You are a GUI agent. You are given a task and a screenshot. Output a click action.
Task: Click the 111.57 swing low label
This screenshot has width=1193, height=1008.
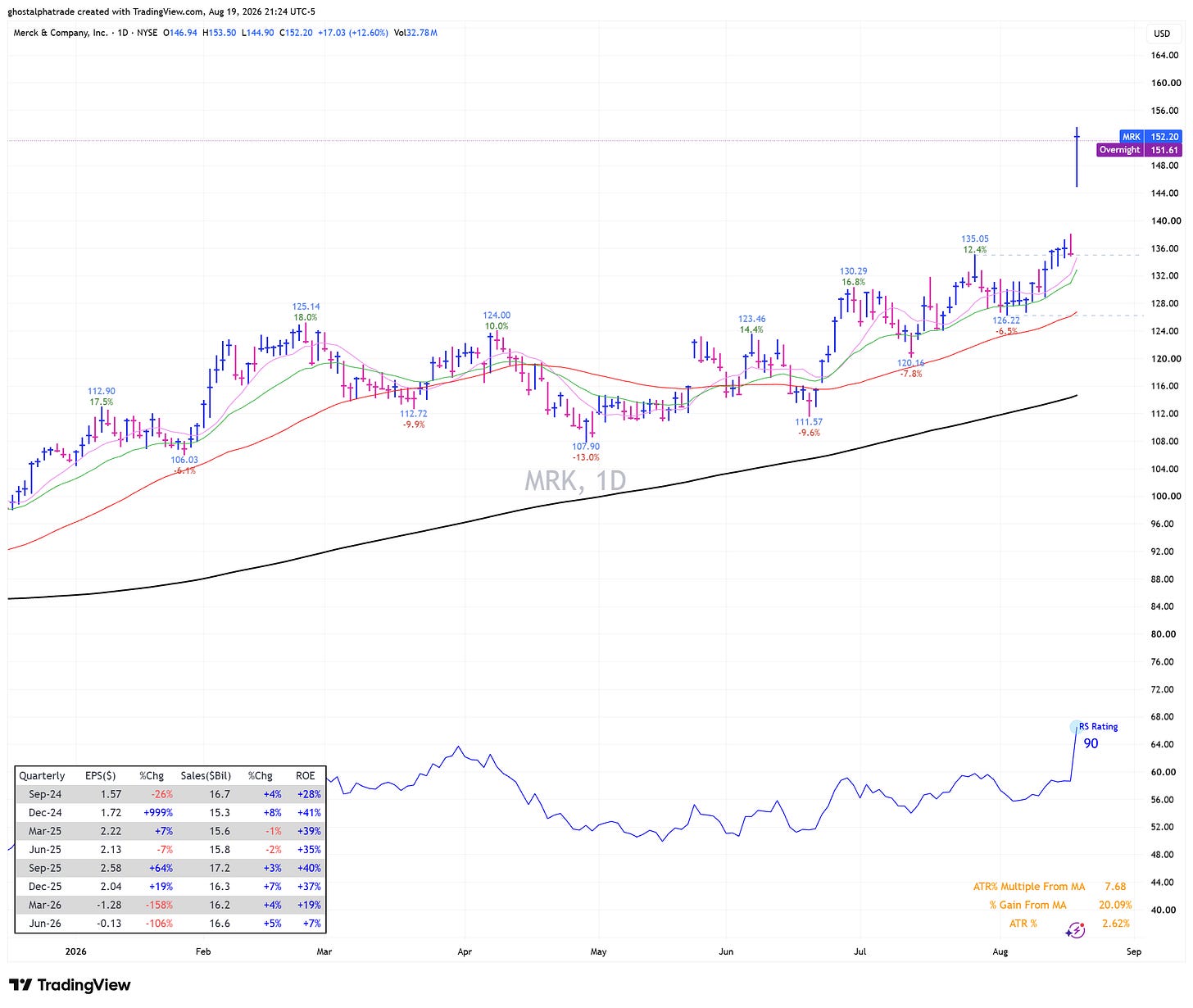pos(809,422)
